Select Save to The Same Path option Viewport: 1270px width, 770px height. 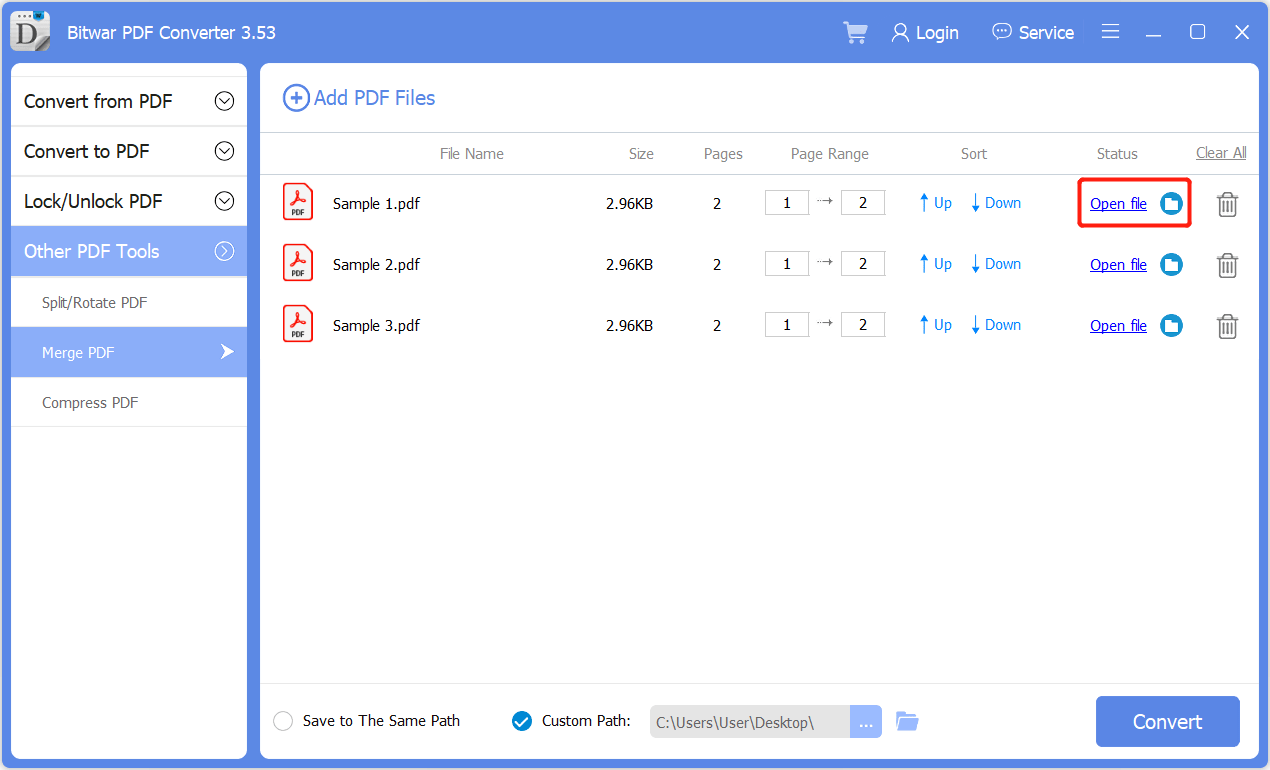point(283,720)
